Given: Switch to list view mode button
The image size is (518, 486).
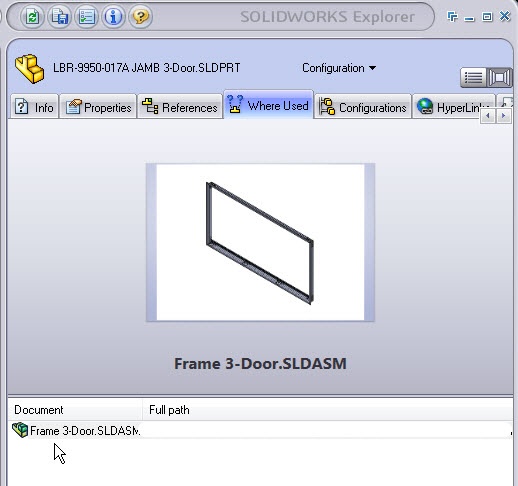Looking at the screenshot, I should point(473,78).
